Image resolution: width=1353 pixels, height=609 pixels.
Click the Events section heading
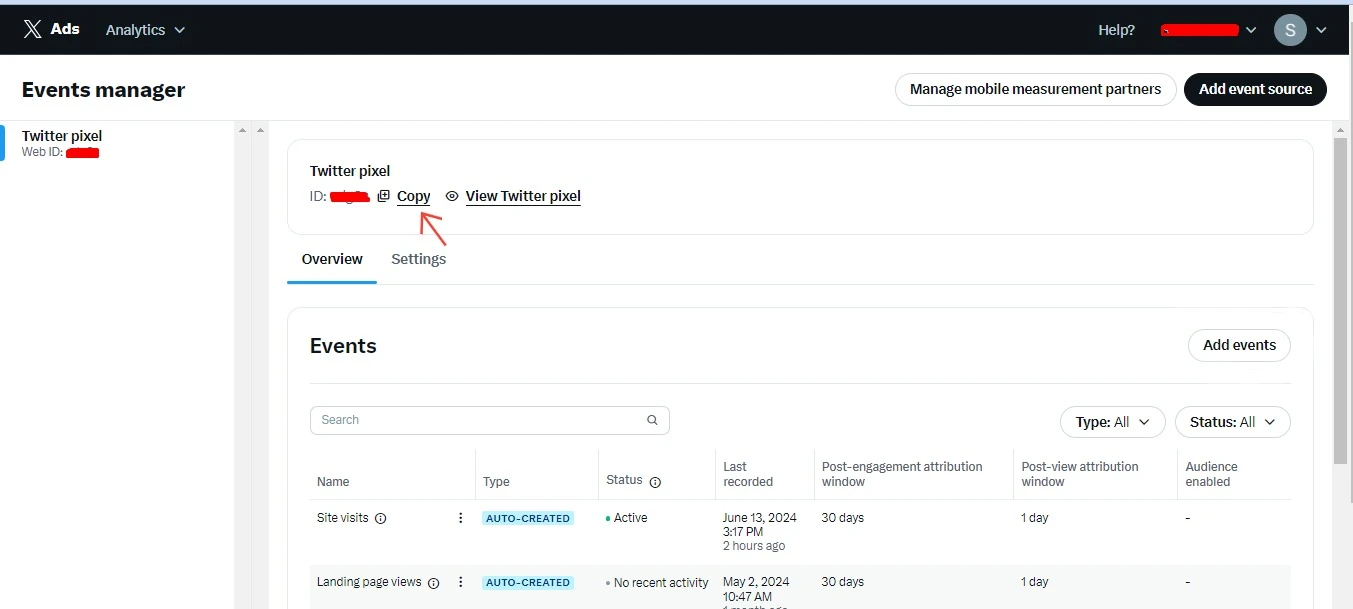coord(343,346)
